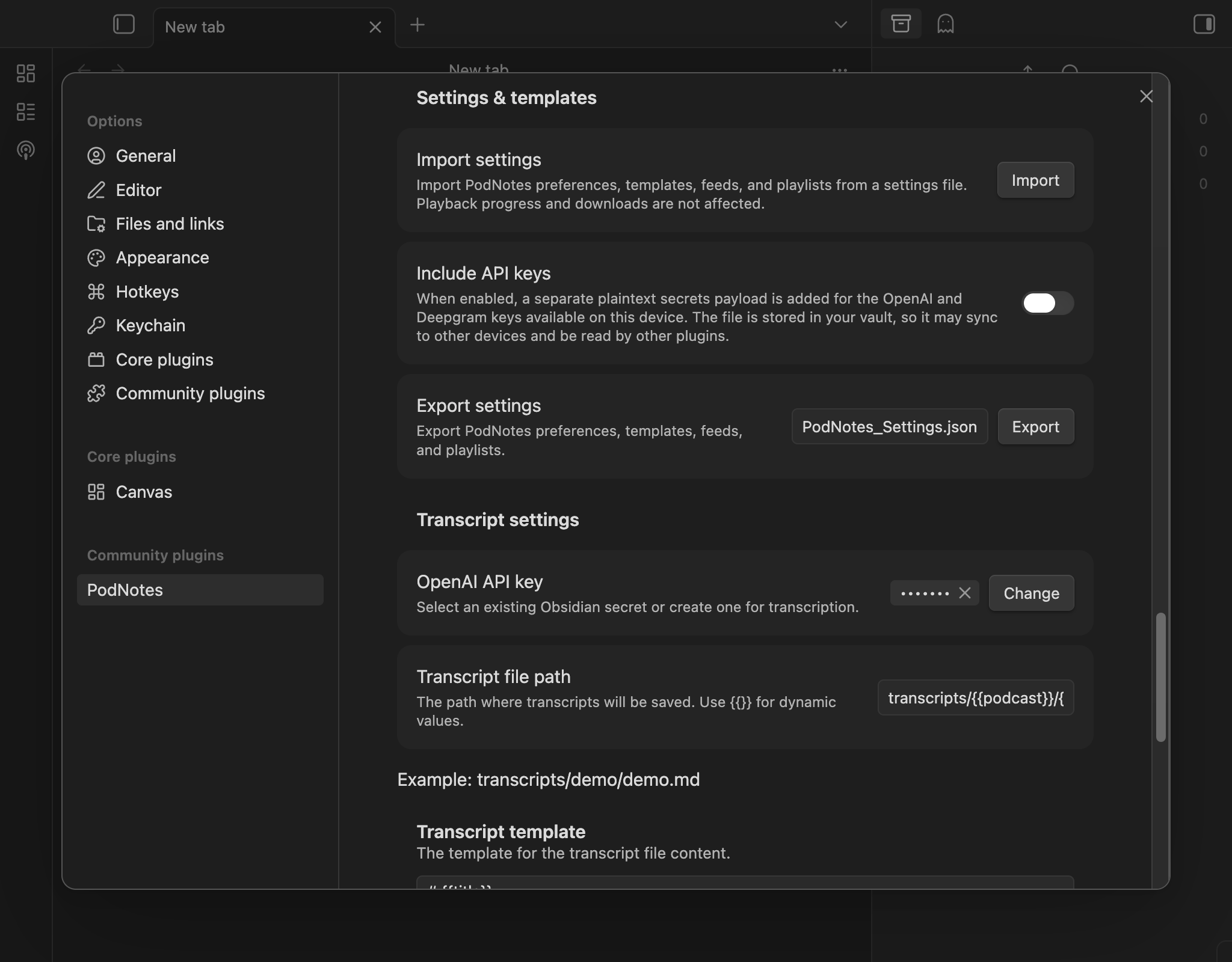This screenshot has height=962, width=1232.
Task: Select PodNotes plugin settings
Action: [200, 590]
